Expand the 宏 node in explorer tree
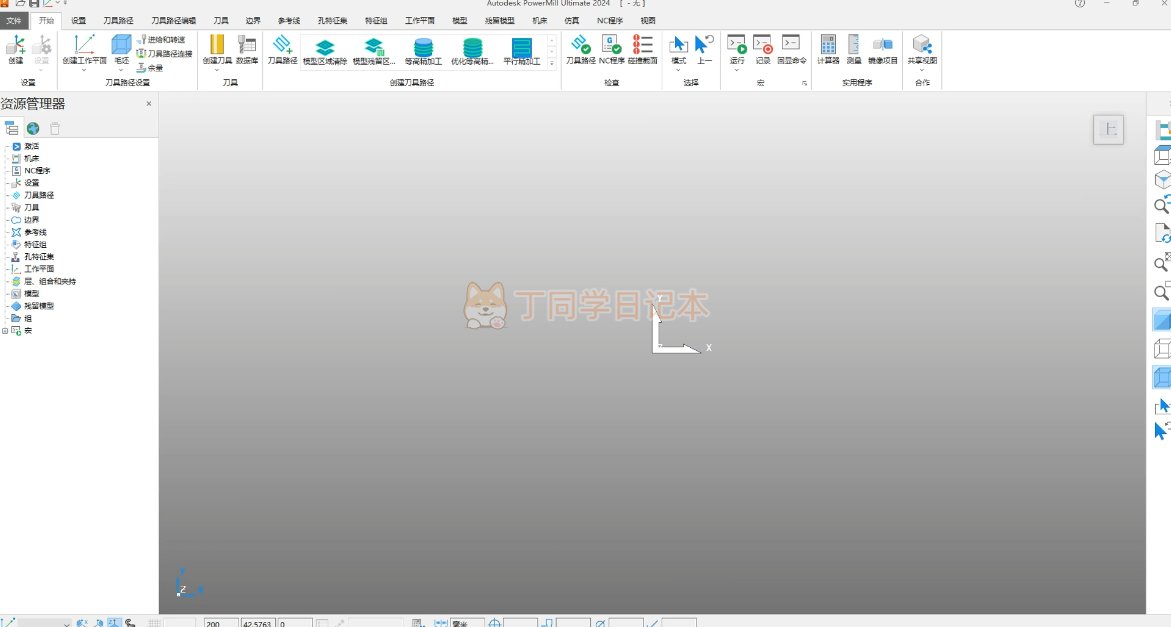The height and width of the screenshot is (627, 1171). 5,331
